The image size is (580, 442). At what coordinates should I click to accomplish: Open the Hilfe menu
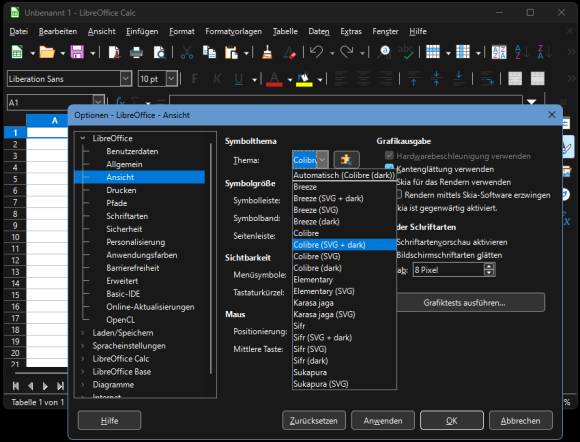point(418,31)
